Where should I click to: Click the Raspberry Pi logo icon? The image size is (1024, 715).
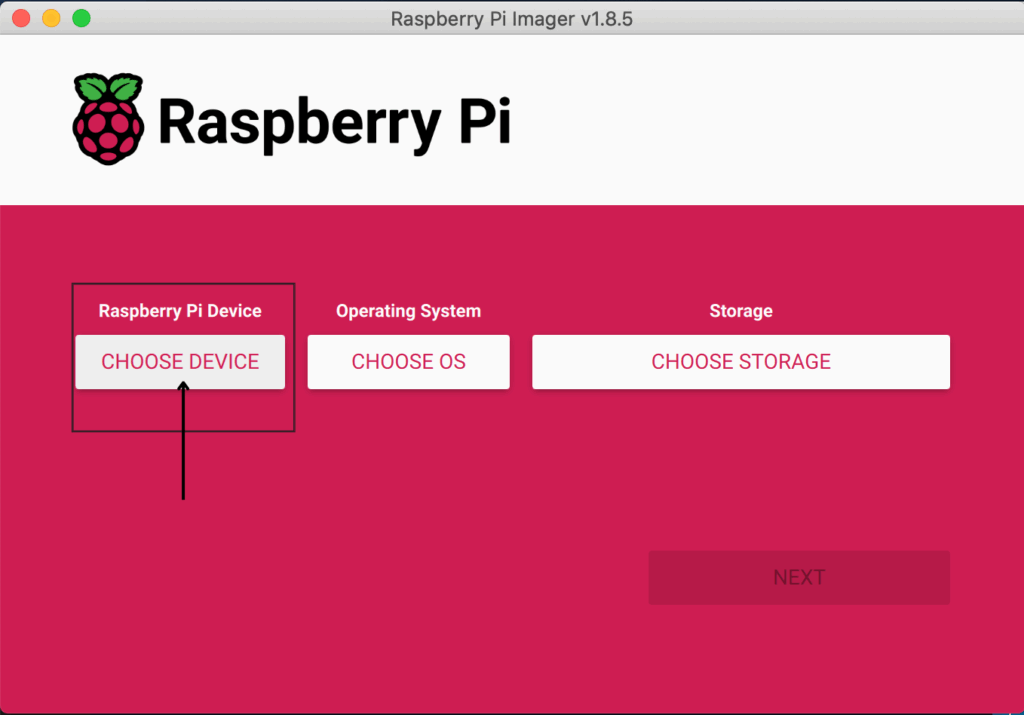click(x=108, y=119)
